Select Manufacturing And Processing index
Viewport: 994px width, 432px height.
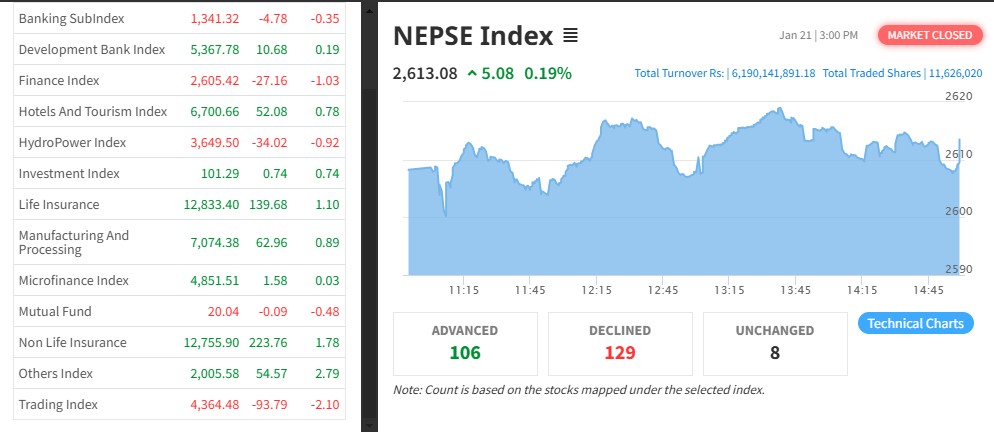click(x=74, y=242)
